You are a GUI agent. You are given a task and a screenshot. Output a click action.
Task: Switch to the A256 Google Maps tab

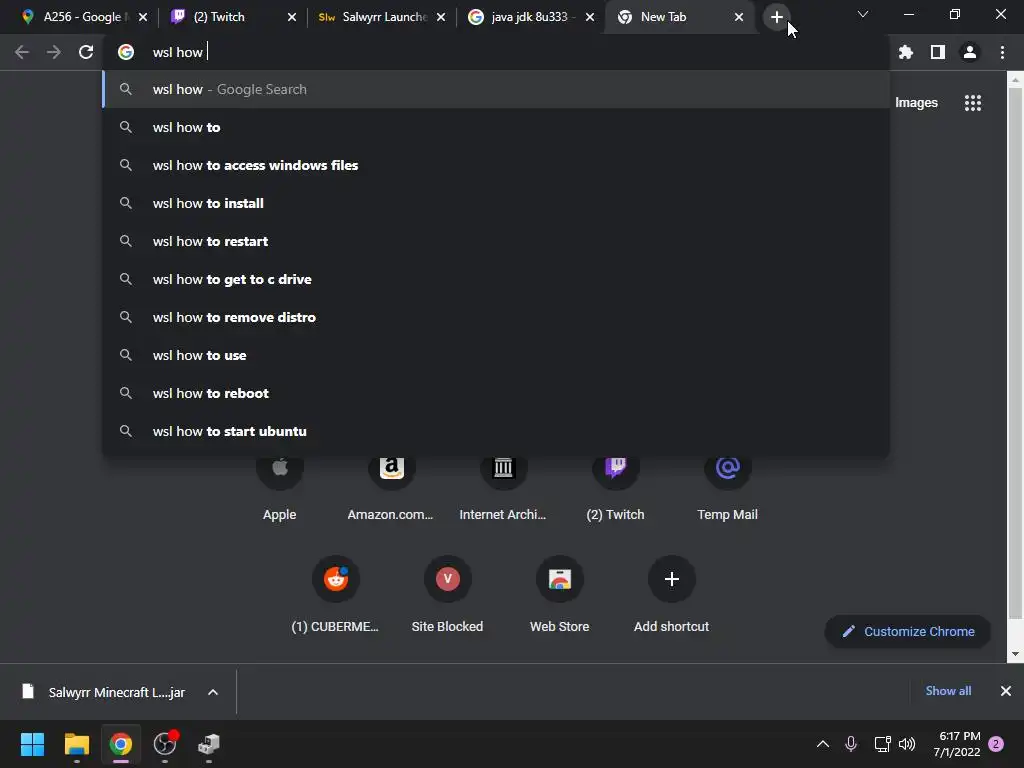click(80, 17)
